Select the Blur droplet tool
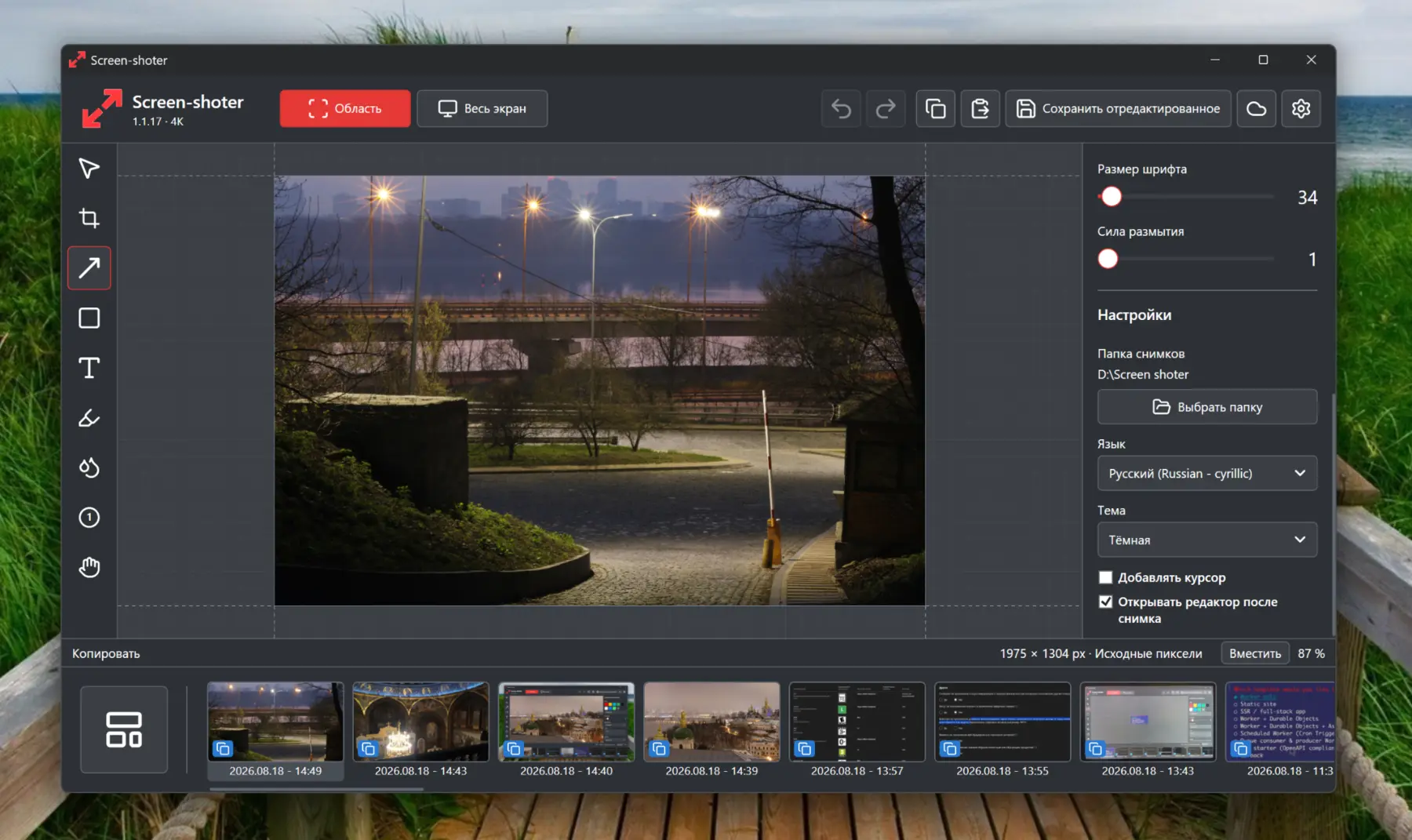The width and height of the screenshot is (1412, 840). point(89,467)
